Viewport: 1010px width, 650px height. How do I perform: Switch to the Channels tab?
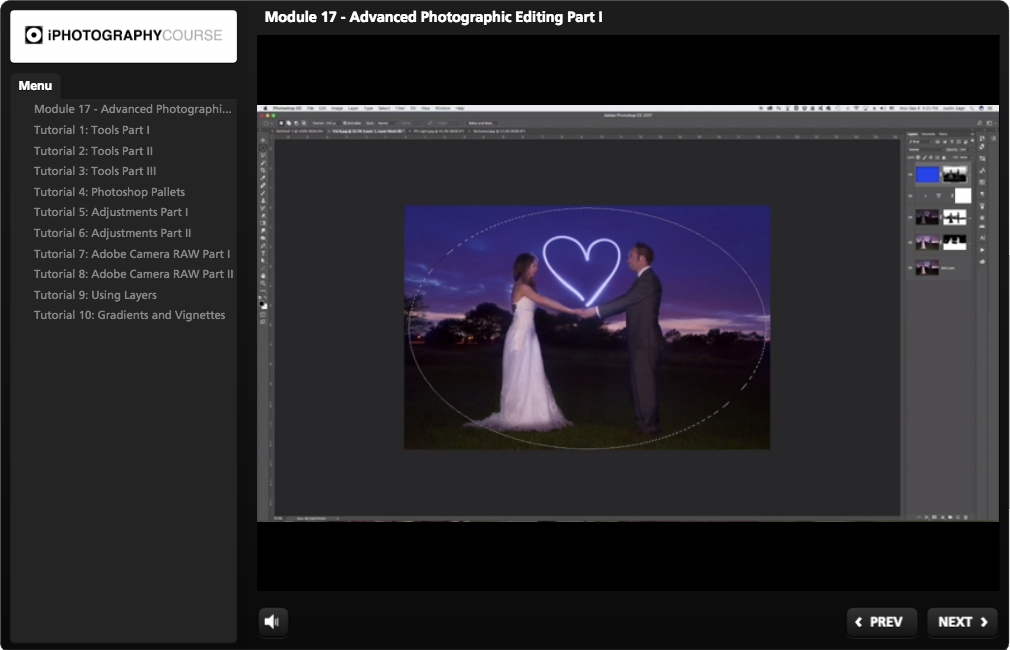click(x=928, y=134)
